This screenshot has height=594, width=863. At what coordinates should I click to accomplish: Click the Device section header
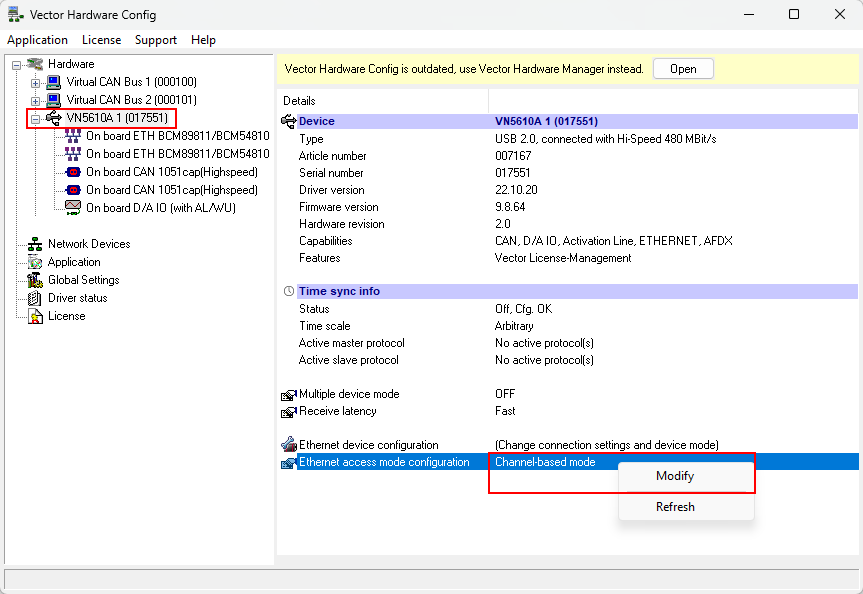click(577, 121)
